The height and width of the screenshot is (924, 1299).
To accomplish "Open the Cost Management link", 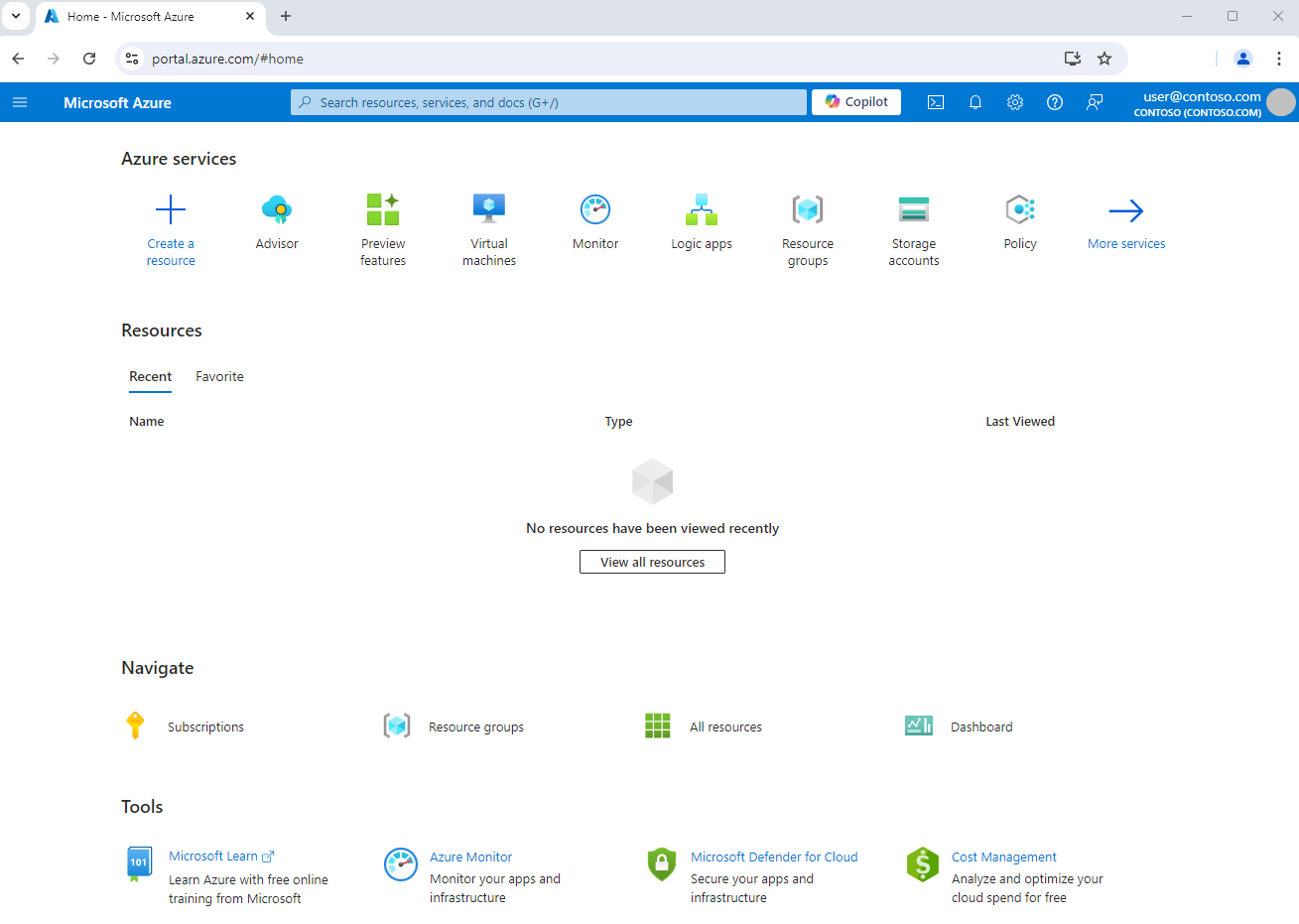I will click(x=1004, y=857).
